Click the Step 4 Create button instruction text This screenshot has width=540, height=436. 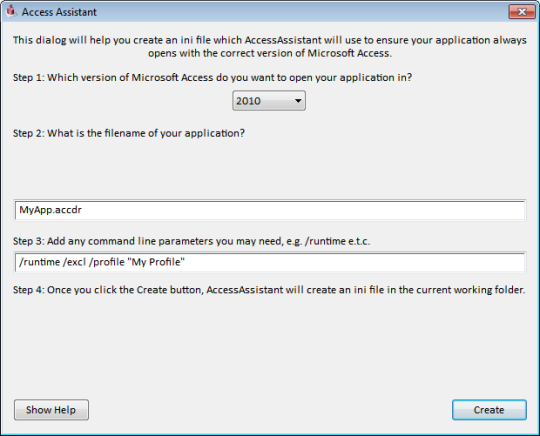pyautogui.click(x=269, y=290)
